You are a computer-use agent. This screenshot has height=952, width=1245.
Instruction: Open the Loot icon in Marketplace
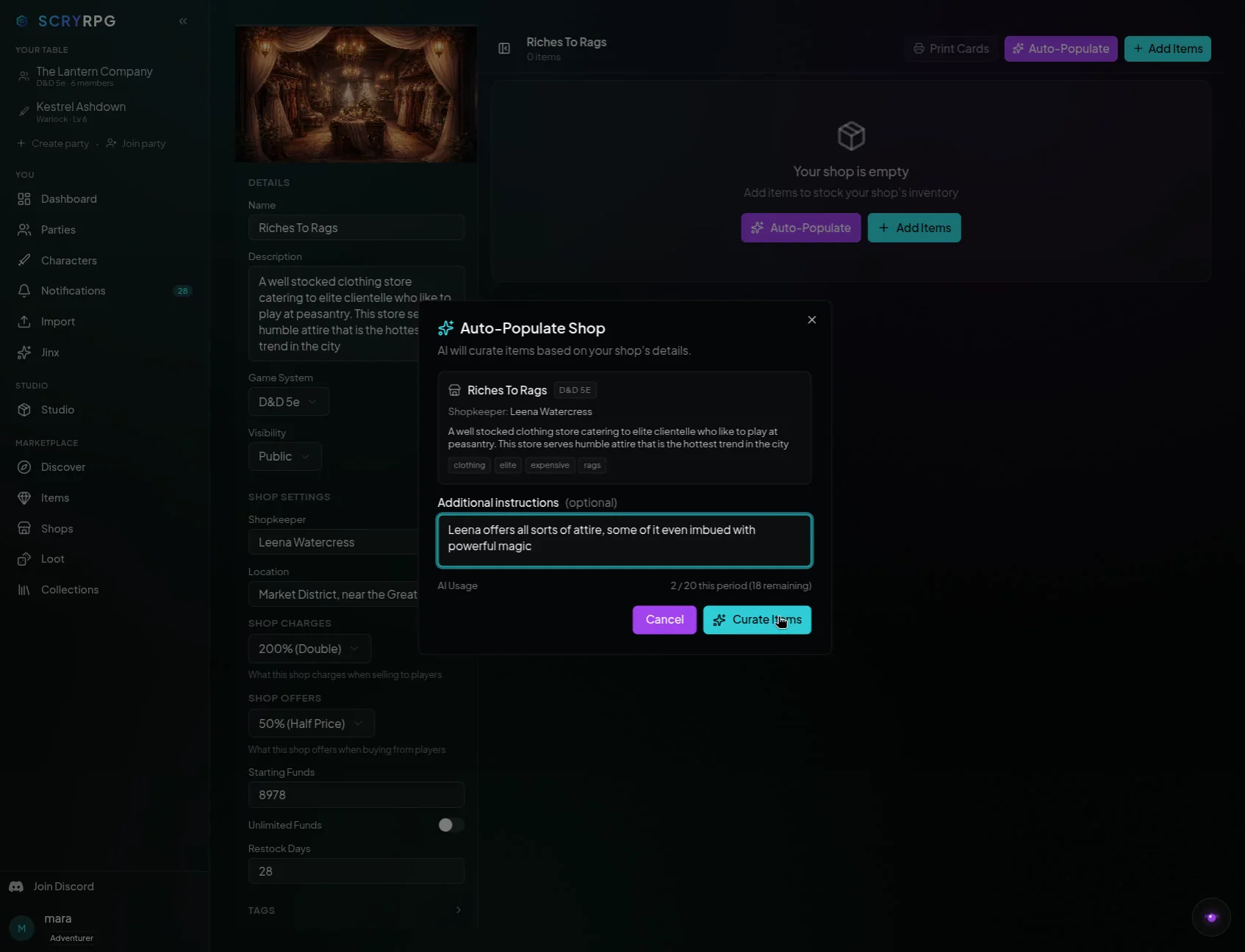tap(24, 559)
